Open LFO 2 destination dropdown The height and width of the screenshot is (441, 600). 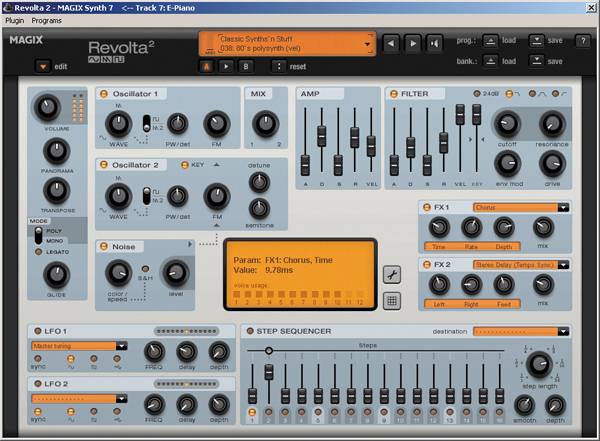[x=122, y=399]
